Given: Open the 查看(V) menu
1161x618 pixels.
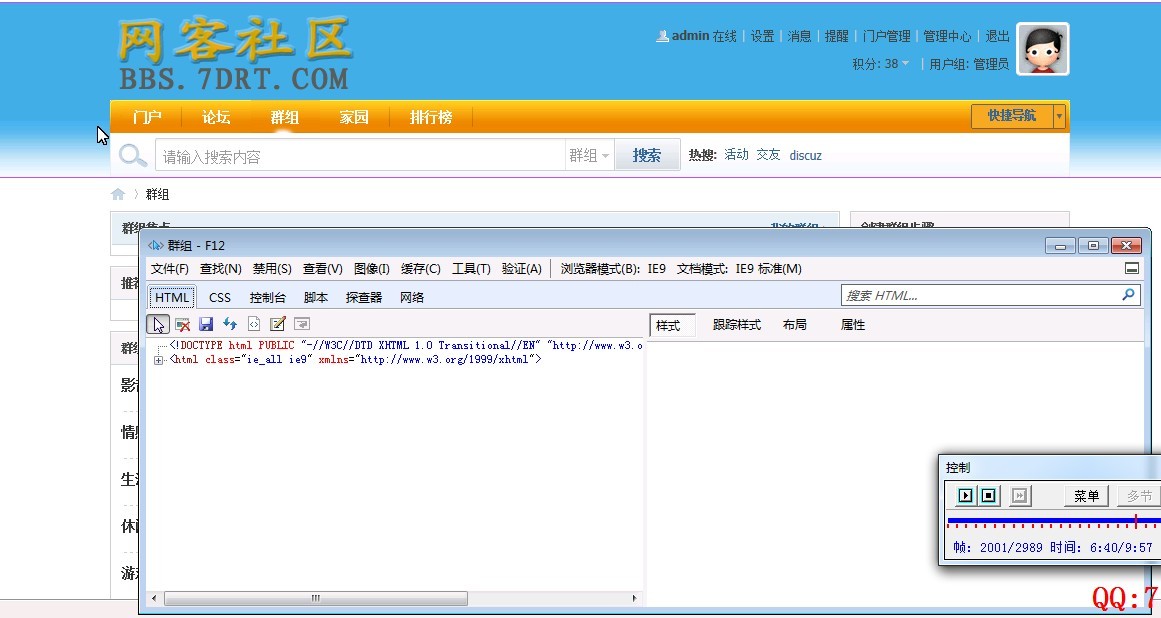Looking at the screenshot, I should point(322,269).
